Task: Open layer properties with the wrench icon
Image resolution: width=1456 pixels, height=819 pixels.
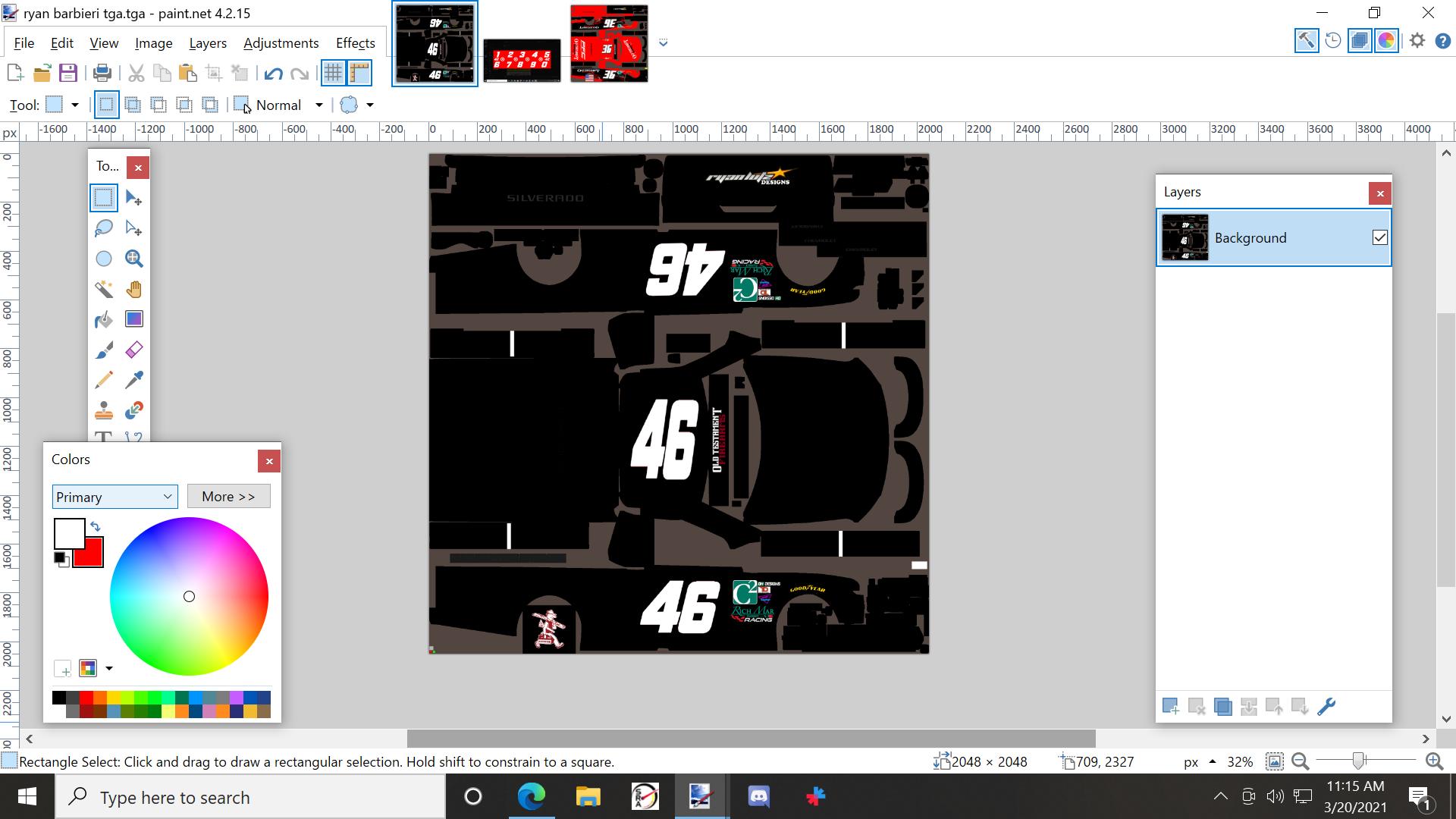Action: [1328, 706]
